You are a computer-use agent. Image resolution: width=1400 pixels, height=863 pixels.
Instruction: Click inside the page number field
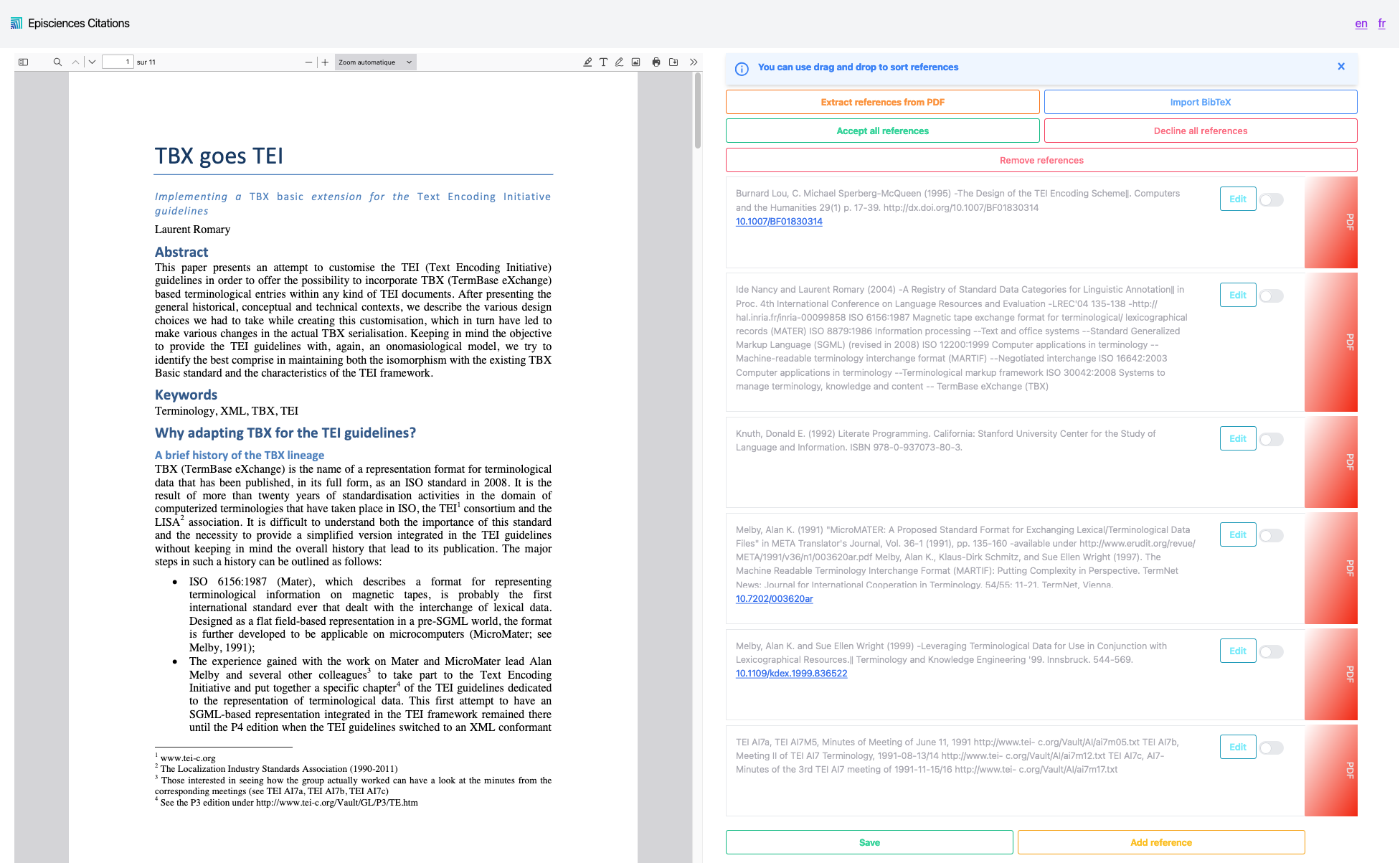pyautogui.click(x=118, y=62)
